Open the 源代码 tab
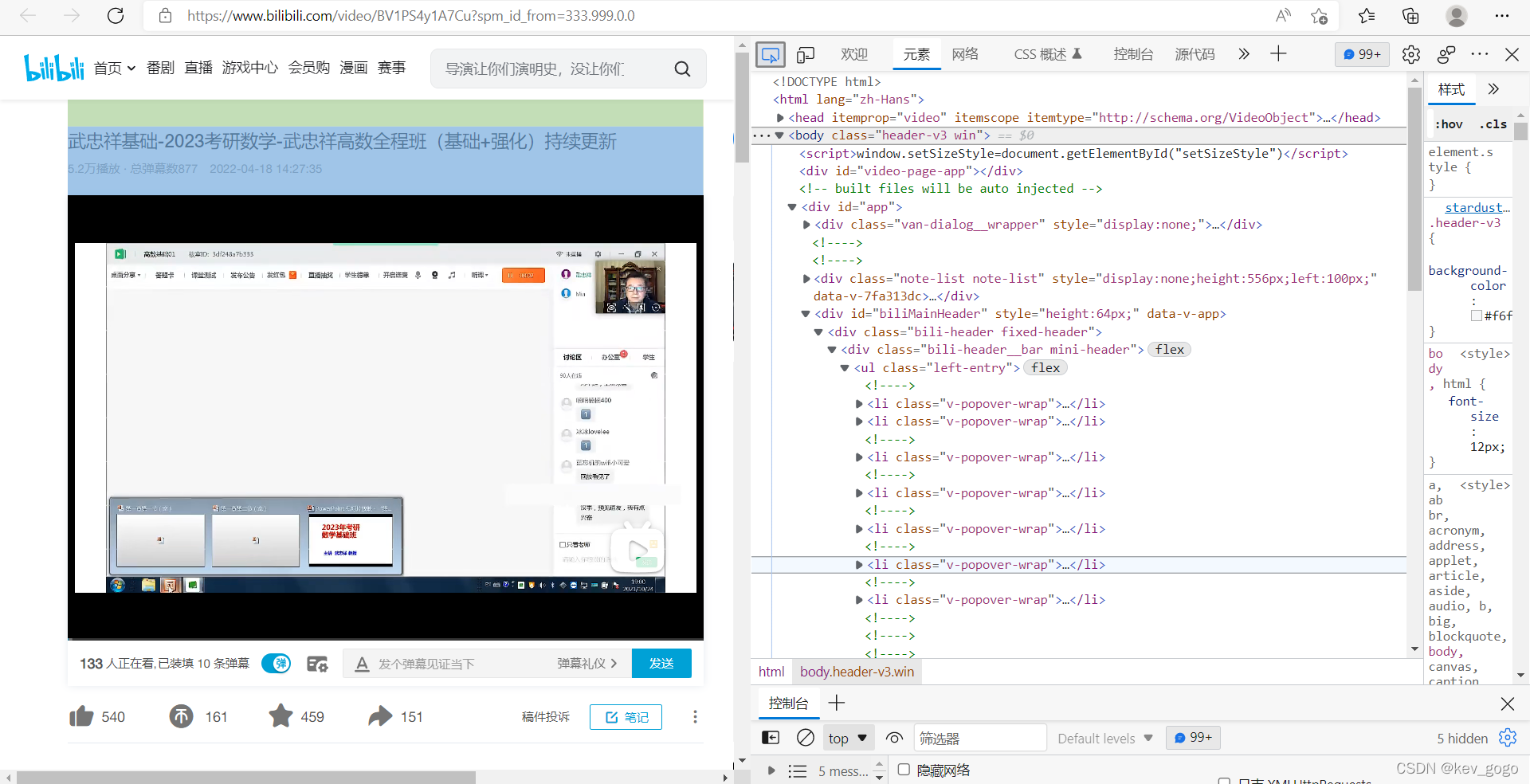 point(1195,54)
